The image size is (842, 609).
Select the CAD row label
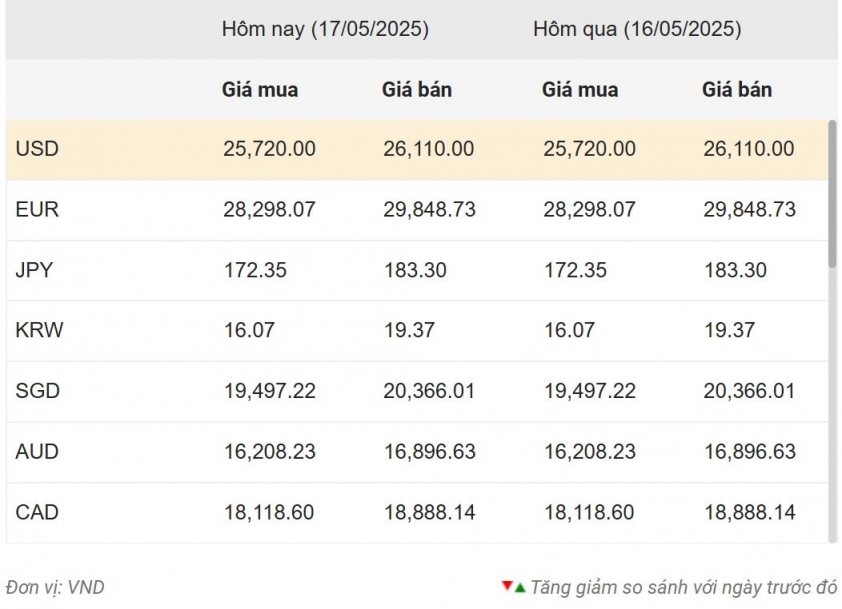tap(37, 512)
